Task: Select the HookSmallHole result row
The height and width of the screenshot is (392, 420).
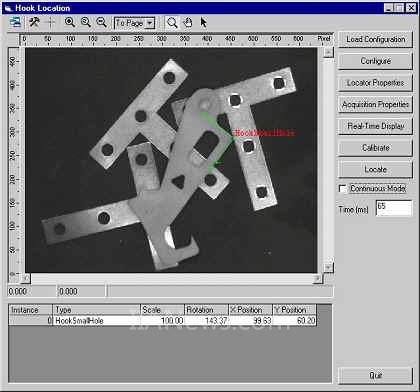Action: 163,321
